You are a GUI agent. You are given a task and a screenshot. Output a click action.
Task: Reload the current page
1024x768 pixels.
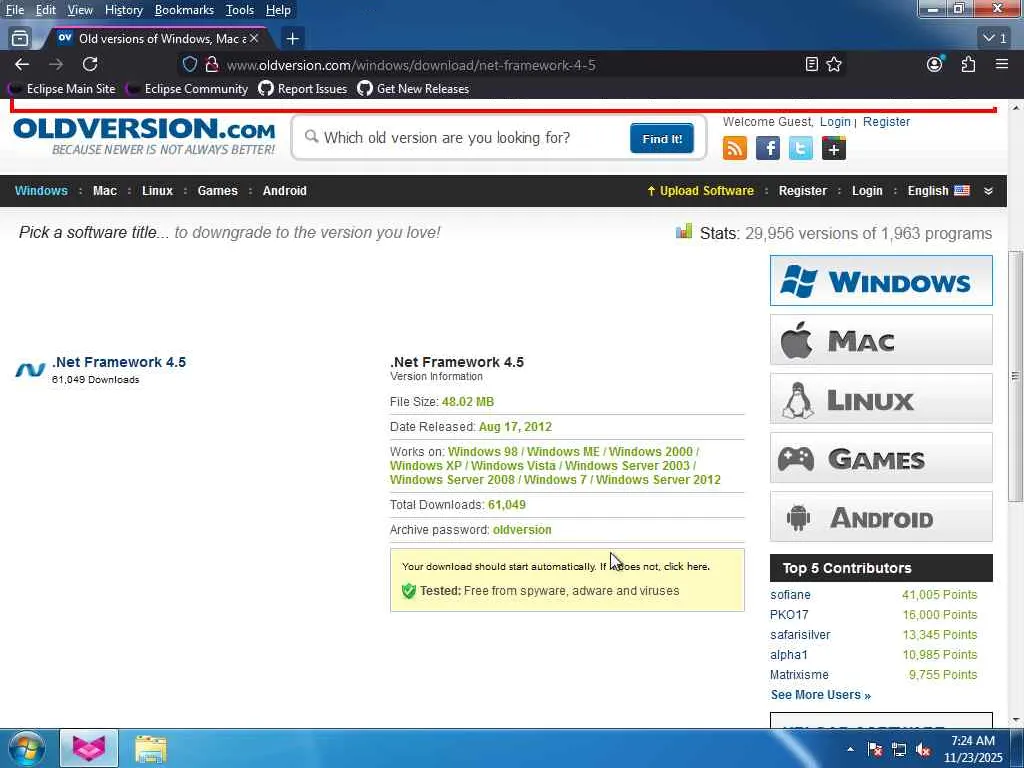point(90,64)
